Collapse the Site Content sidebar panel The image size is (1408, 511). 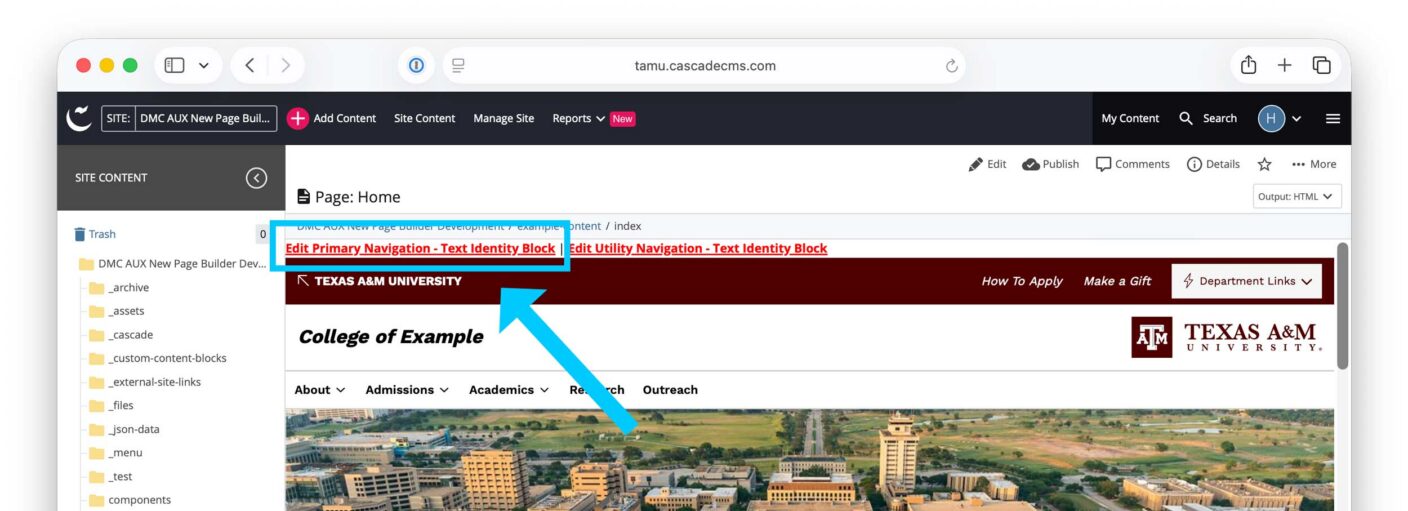[x=257, y=178]
